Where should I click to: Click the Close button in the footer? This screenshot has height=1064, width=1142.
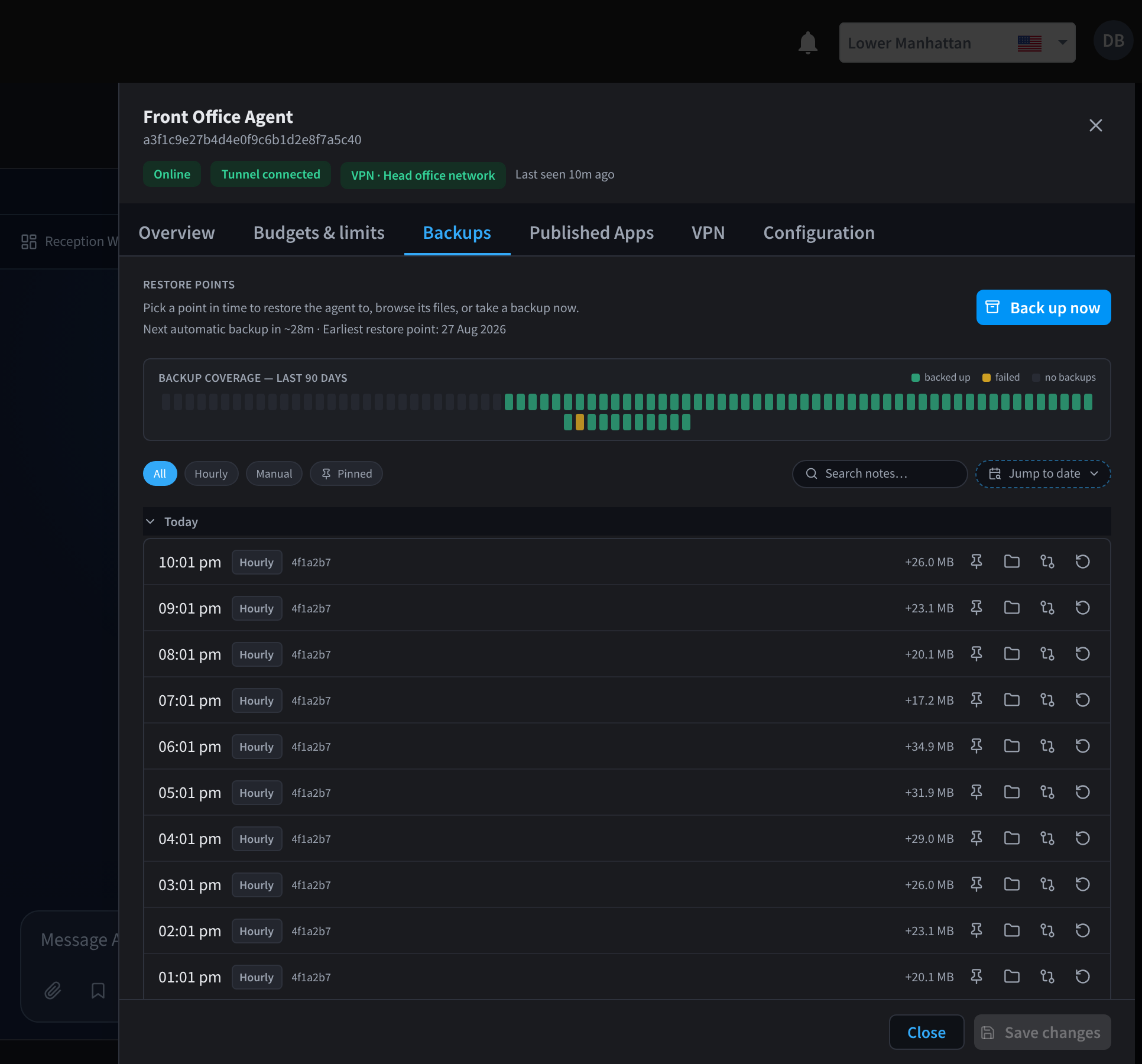click(x=926, y=1032)
